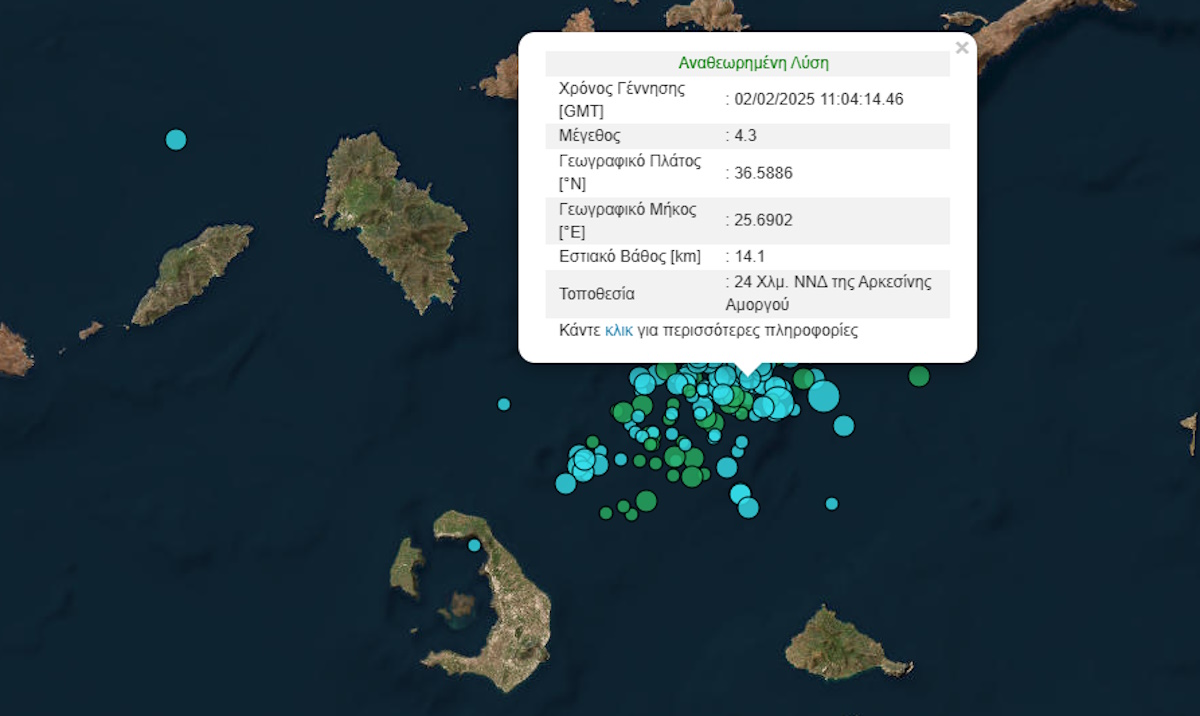The height and width of the screenshot is (716, 1200).
Task: Click the isolated cyan marker northwest of Ios
Action: coord(176,139)
